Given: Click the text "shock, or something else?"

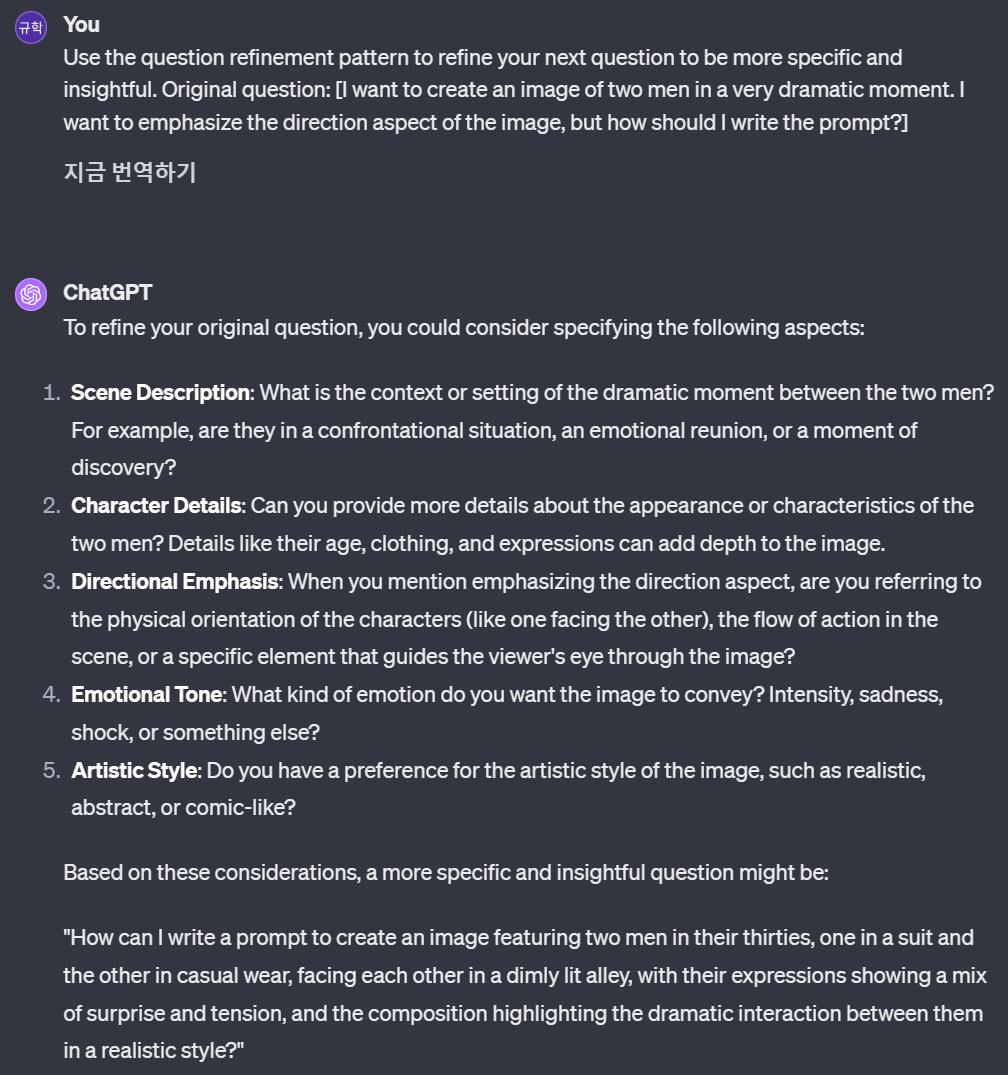Looking at the screenshot, I should tap(195, 732).
